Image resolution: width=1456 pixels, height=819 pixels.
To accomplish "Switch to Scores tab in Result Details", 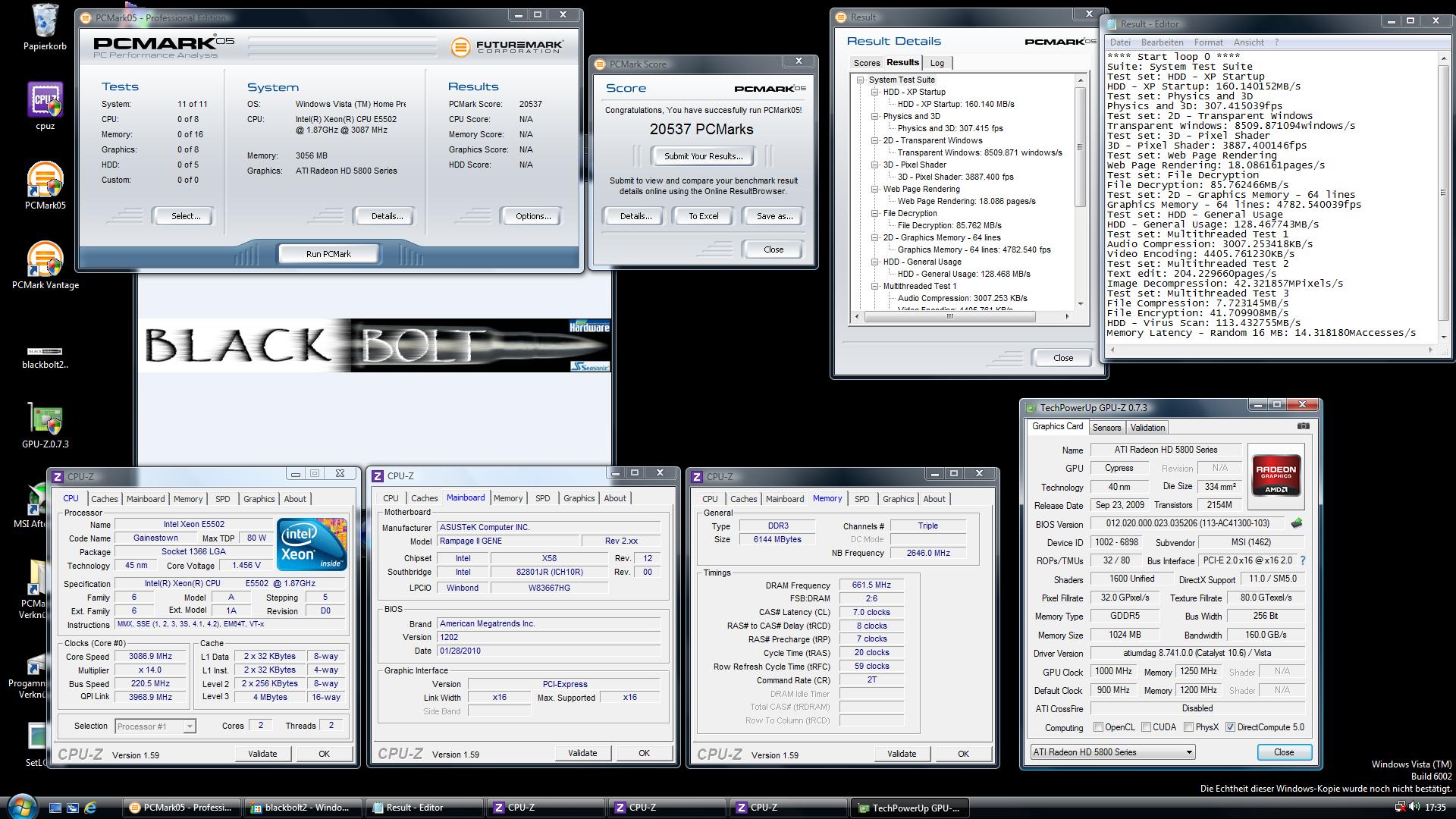I will (x=866, y=63).
